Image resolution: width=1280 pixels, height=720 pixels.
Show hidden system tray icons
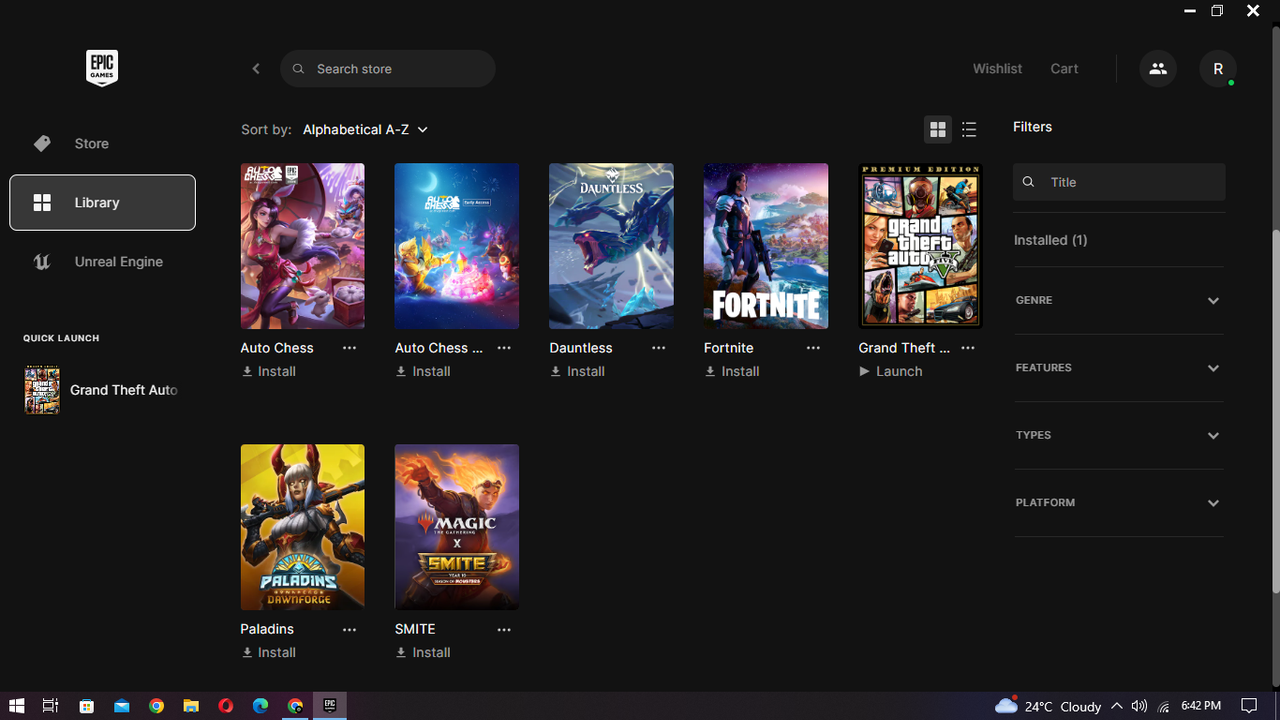(x=1117, y=706)
